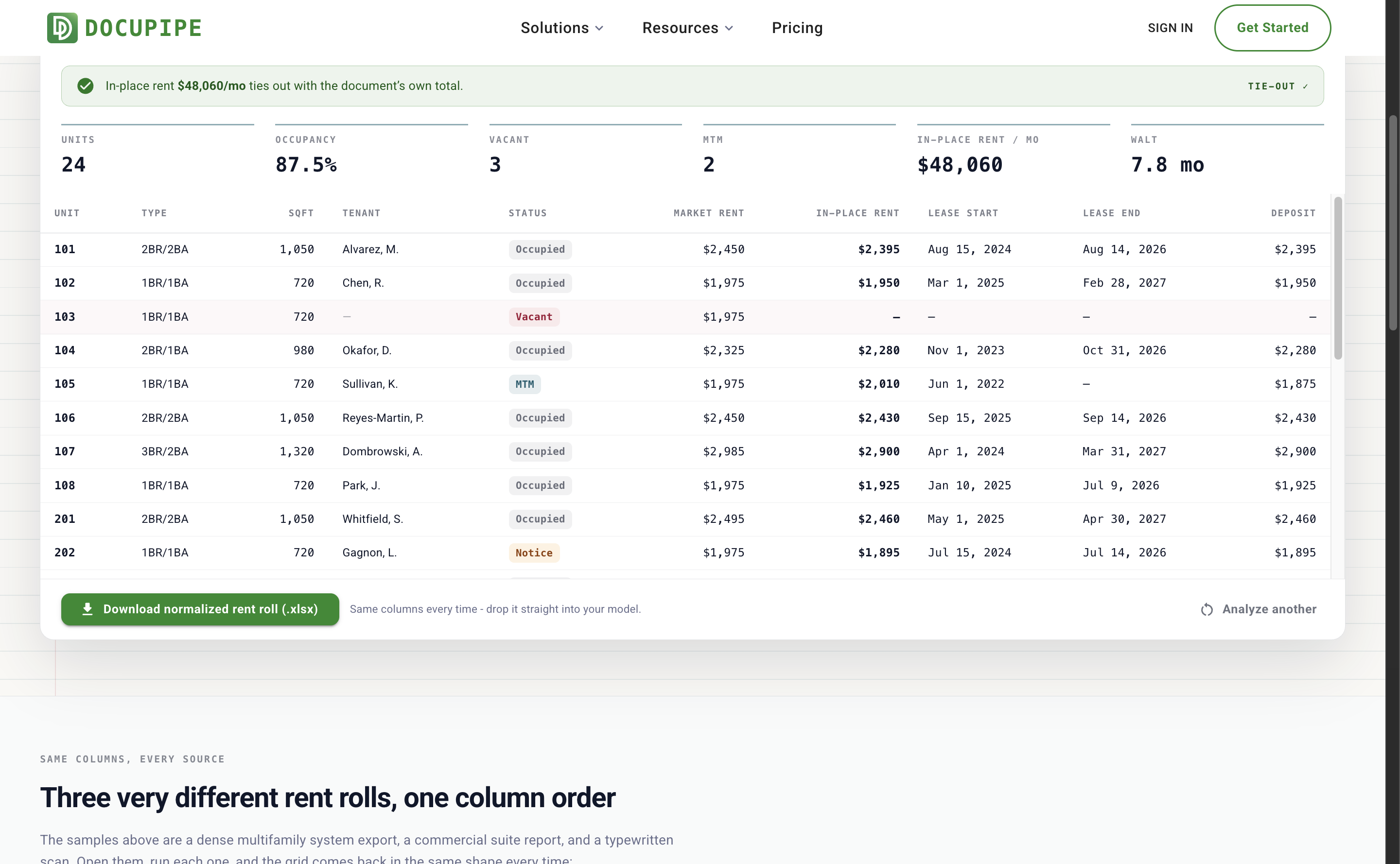Click in-place rent $2,900 for unit 107

pyautogui.click(x=878, y=451)
